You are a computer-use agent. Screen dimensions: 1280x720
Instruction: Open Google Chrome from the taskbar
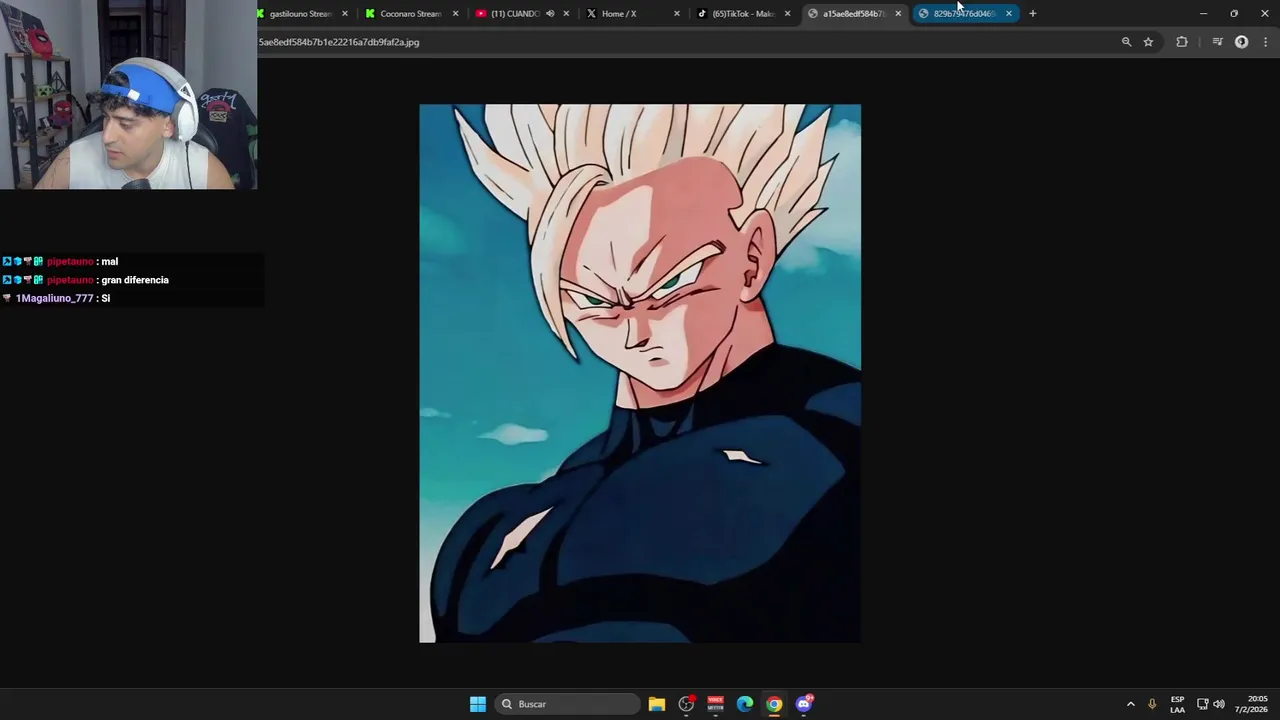[774, 704]
